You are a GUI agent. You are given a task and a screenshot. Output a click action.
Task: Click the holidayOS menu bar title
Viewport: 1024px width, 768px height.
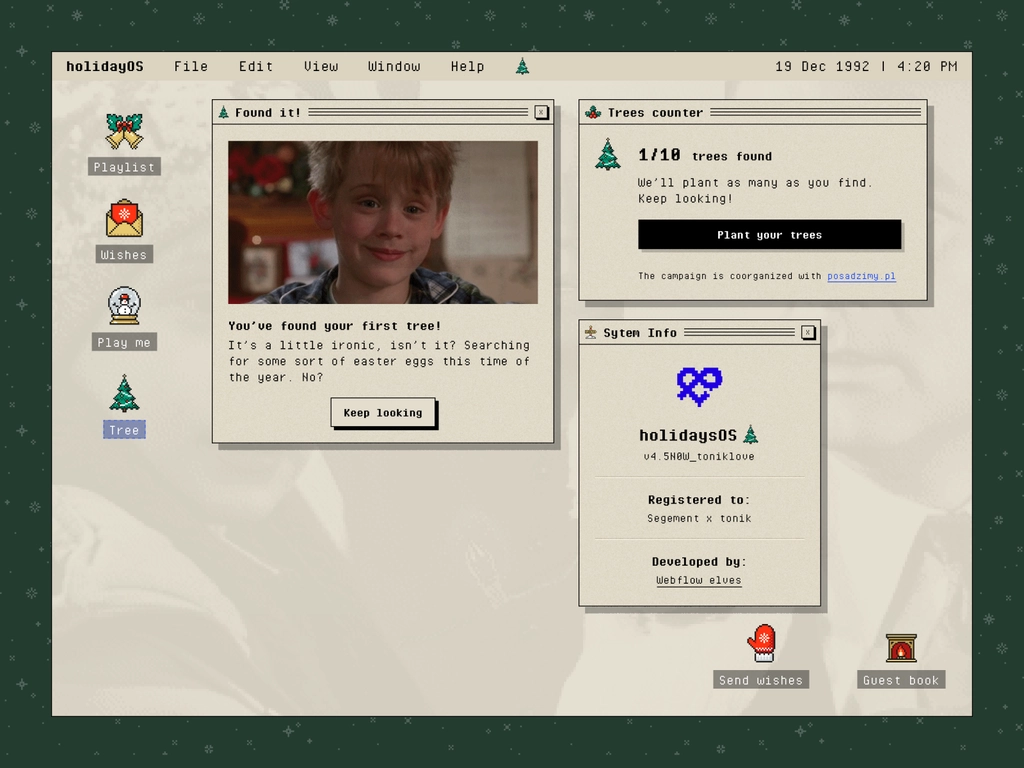coord(104,67)
